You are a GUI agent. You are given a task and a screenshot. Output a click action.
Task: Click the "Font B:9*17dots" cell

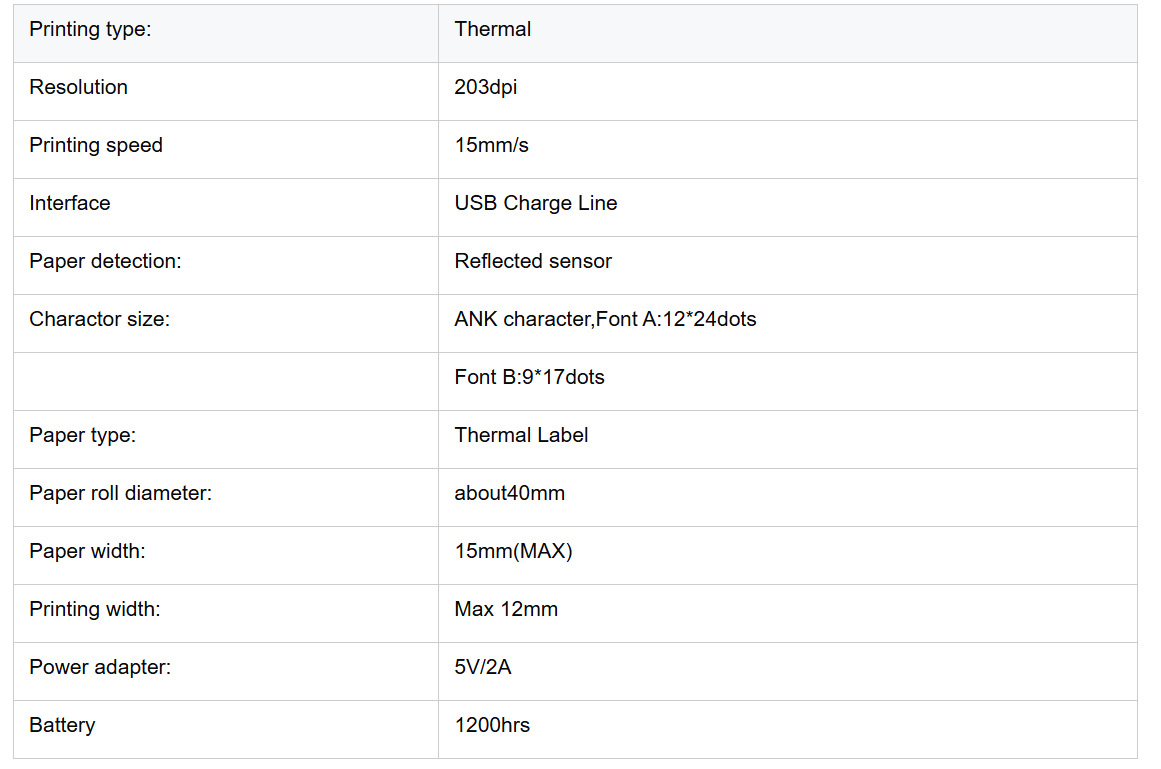click(x=530, y=377)
